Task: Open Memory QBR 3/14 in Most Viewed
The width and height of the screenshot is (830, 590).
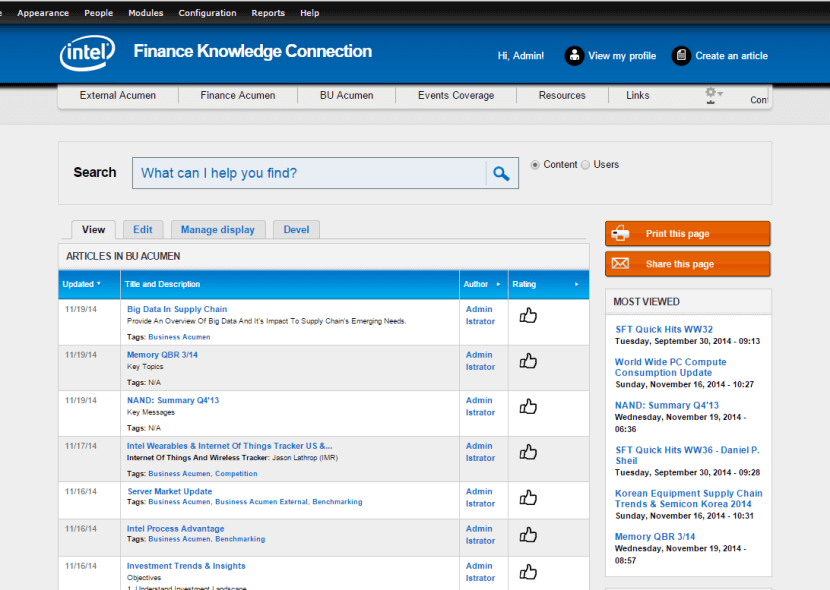Action: point(655,537)
